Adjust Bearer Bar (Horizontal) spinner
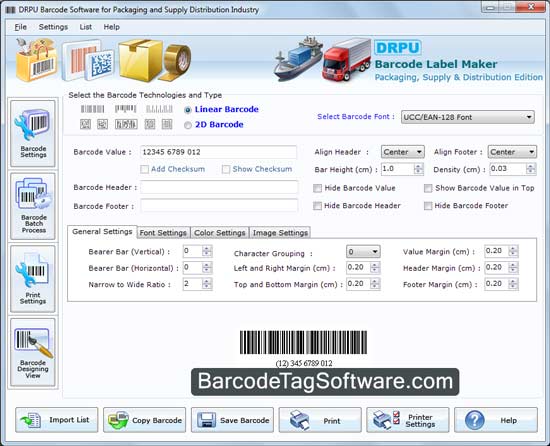Screen dimensions: 550x446 (207, 268)
